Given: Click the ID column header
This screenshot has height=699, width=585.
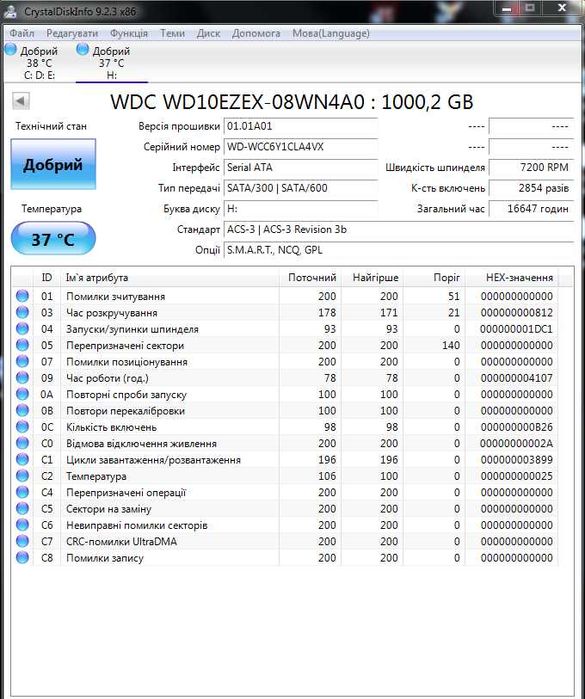Looking at the screenshot, I should pyautogui.click(x=47, y=277).
